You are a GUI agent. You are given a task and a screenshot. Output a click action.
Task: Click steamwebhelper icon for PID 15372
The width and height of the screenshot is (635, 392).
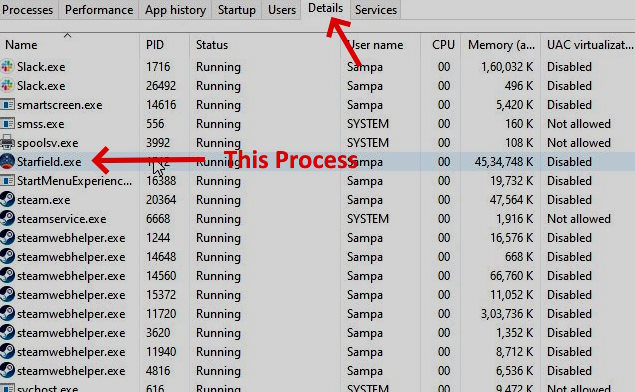point(7,295)
